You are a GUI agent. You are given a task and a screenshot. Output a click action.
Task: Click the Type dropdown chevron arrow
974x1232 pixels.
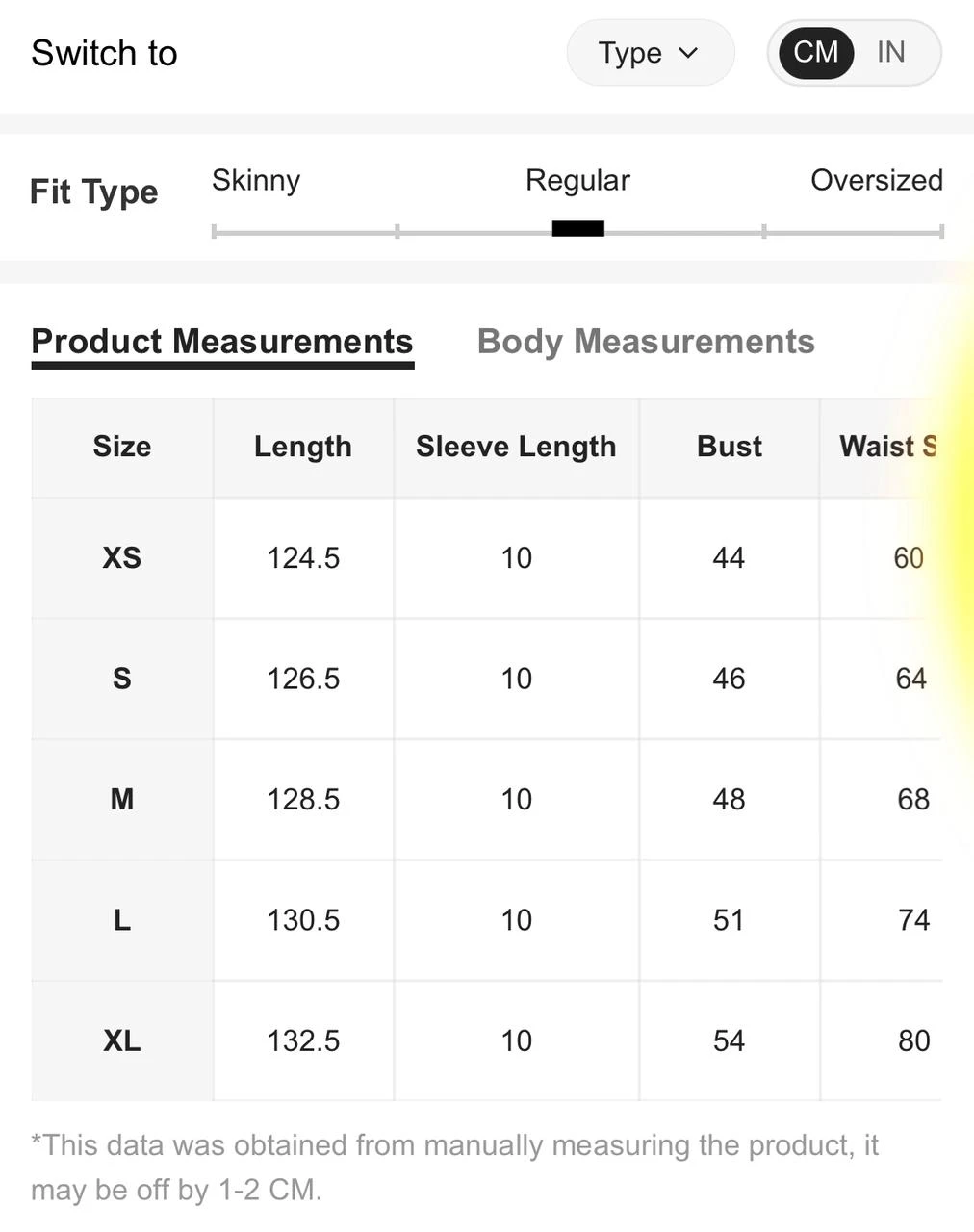coord(688,53)
